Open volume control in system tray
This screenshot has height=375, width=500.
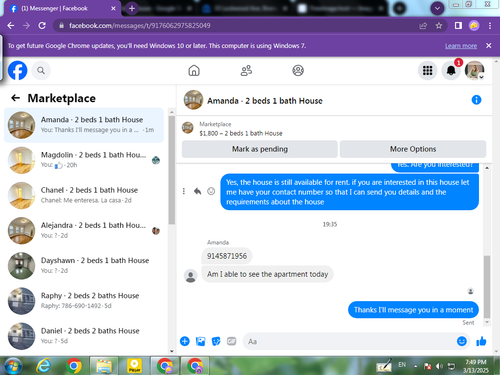click(439, 366)
